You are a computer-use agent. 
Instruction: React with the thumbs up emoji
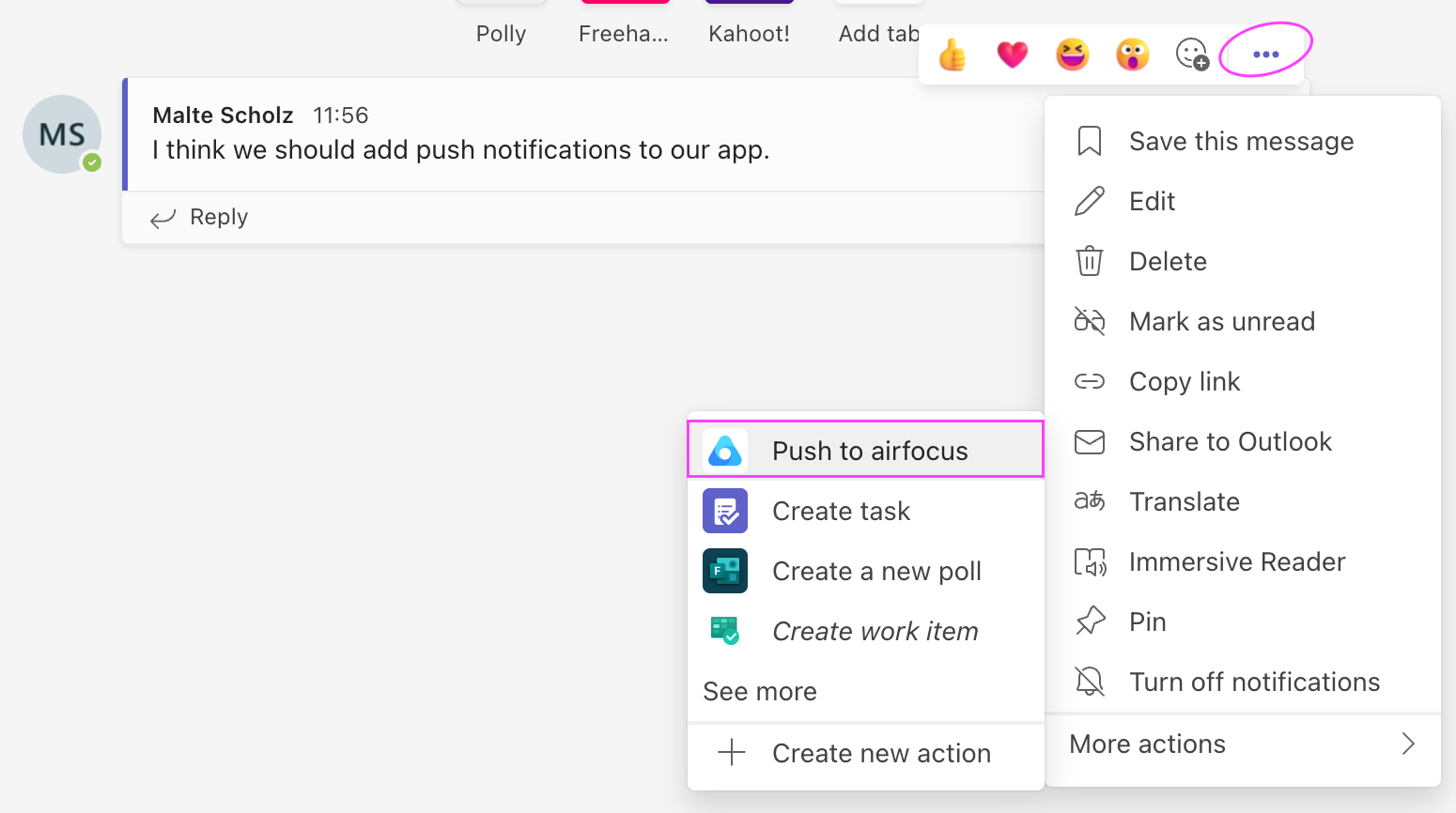(x=952, y=54)
